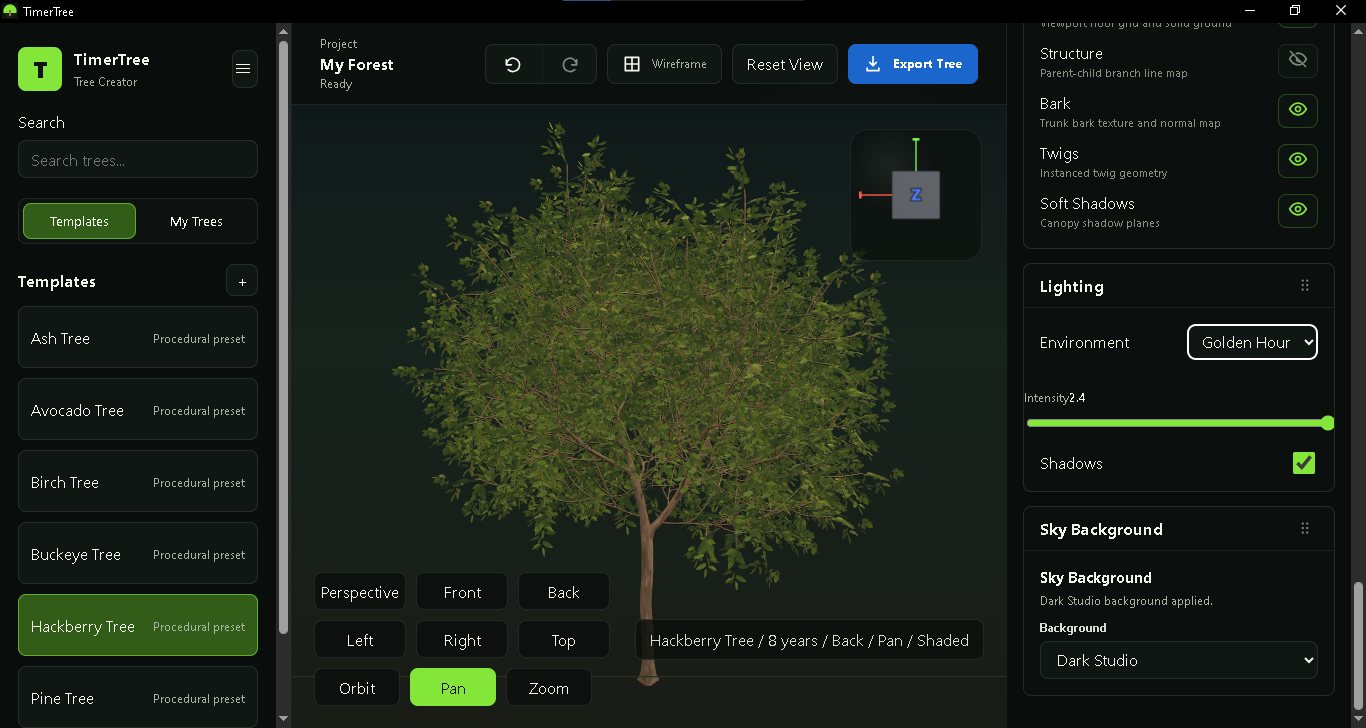
Task: Toggle Soft Shadows visibility
Action: click(1298, 210)
